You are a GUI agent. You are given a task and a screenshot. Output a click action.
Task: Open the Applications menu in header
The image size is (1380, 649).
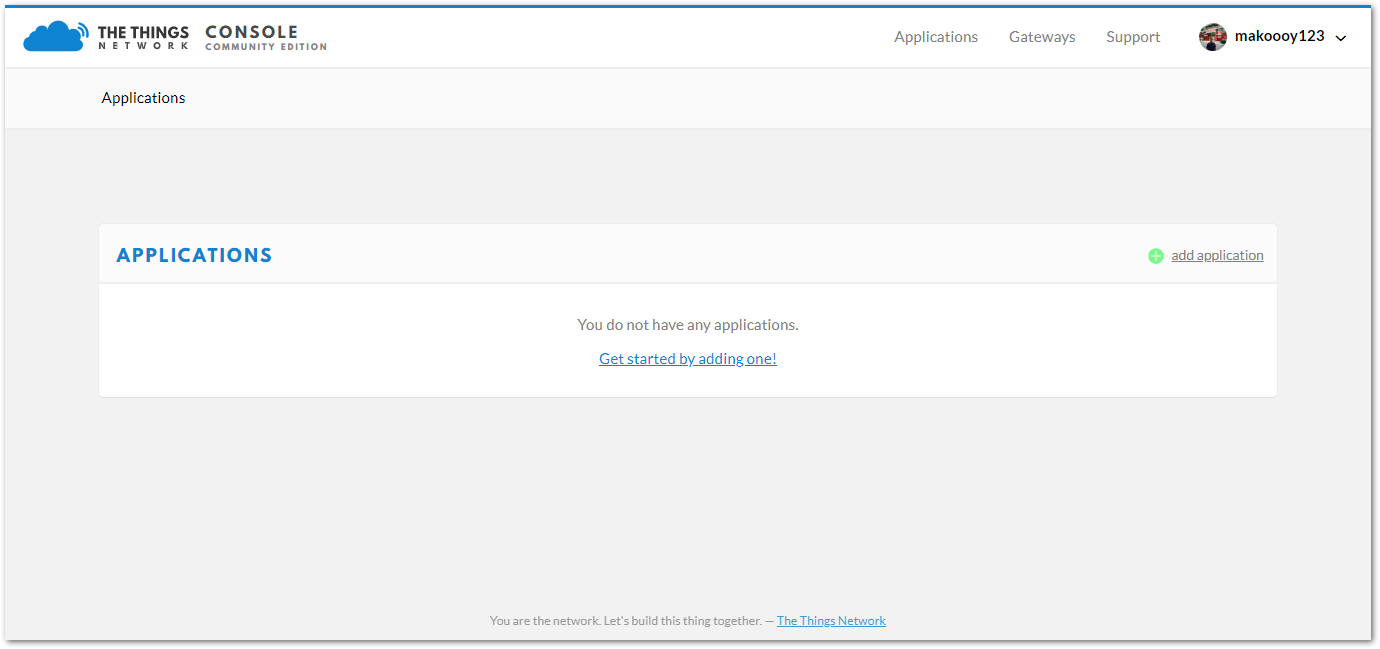[x=936, y=37]
